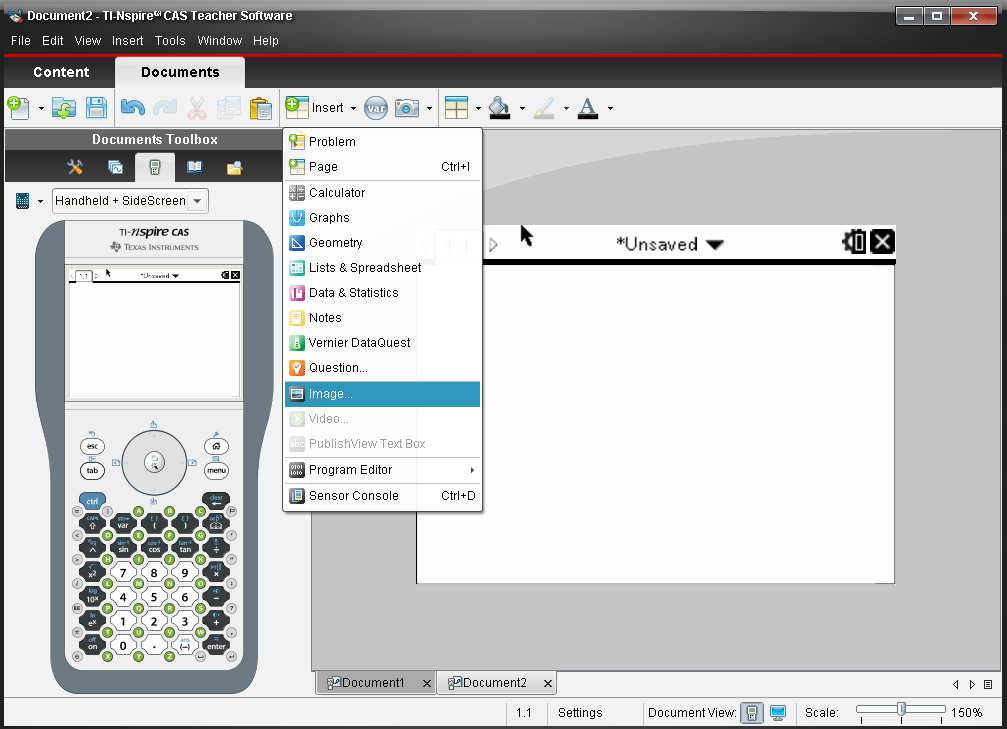Open Page Sorter icon in toolbox

(115, 168)
